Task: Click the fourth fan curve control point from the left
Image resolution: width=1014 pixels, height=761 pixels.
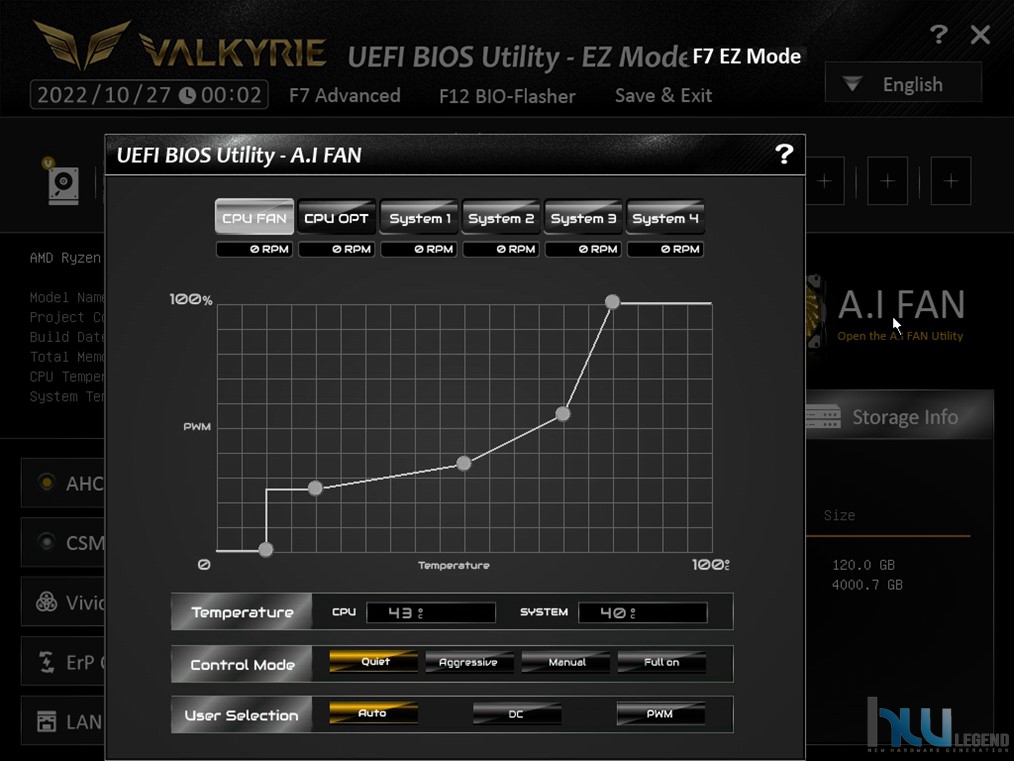Action: (563, 414)
